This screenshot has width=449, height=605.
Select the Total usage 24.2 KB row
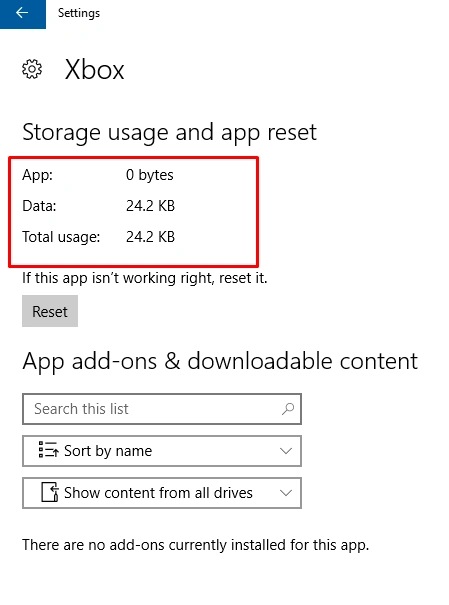pos(98,237)
